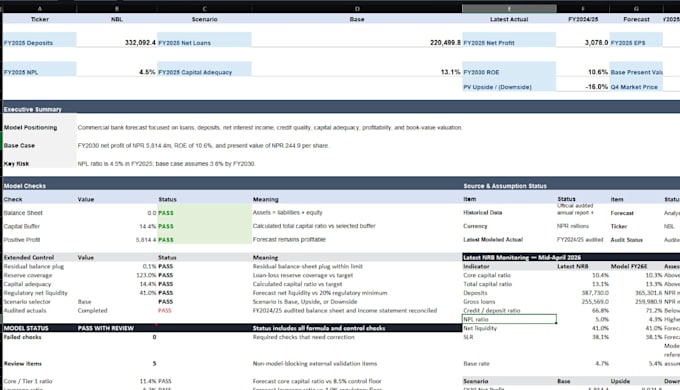
Task: Select the highlighted column E header
Action: click(x=509, y=8)
